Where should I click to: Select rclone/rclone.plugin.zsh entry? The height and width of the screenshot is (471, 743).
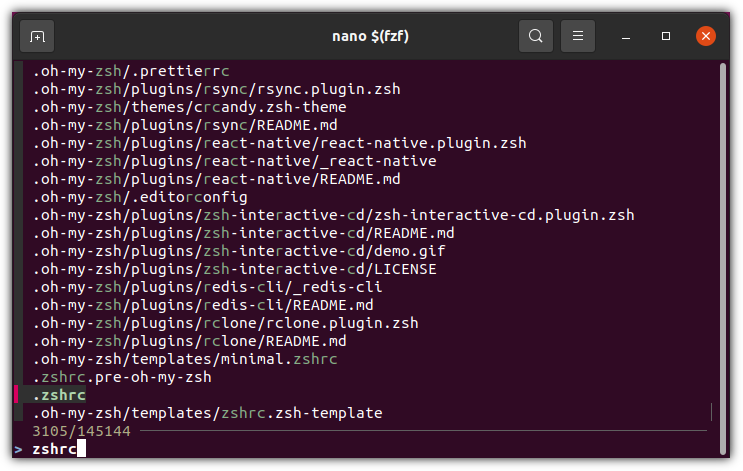225,323
